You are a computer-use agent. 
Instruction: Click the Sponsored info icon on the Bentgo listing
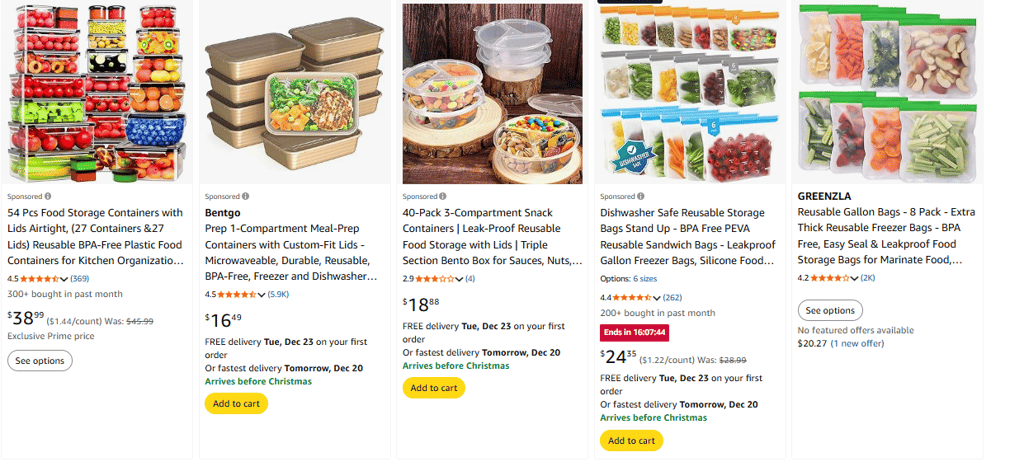pos(246,196)
